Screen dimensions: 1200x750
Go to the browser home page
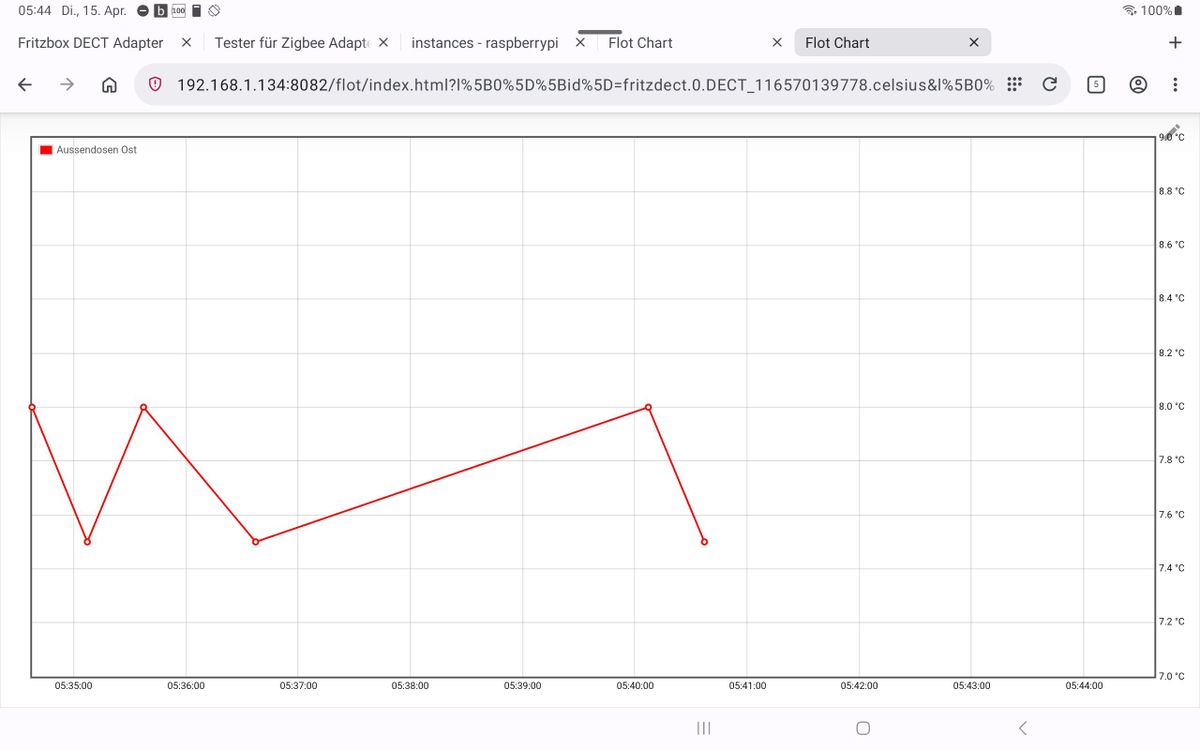110,85
